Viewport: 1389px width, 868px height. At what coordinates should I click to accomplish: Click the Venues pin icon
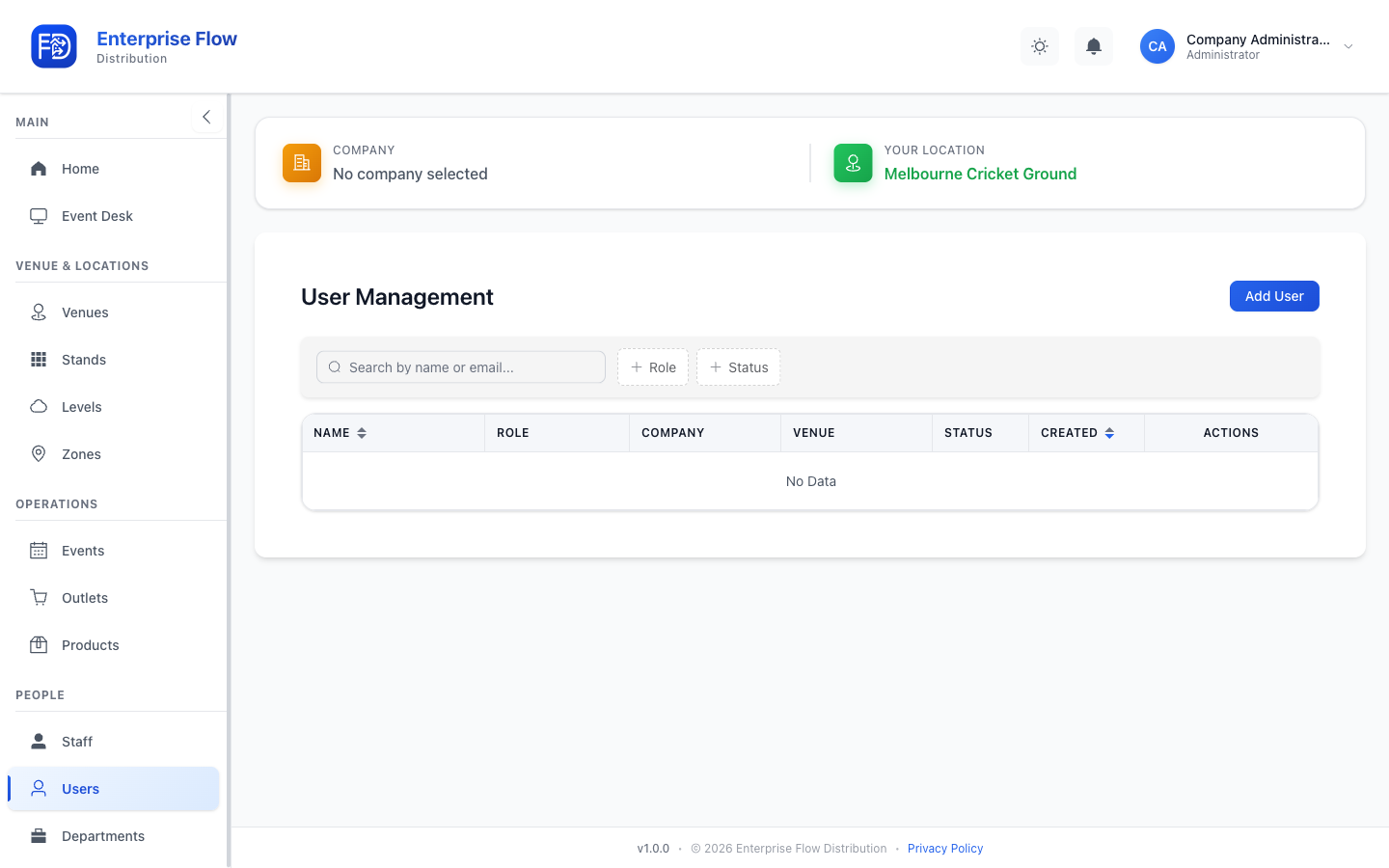pos(39,312)
